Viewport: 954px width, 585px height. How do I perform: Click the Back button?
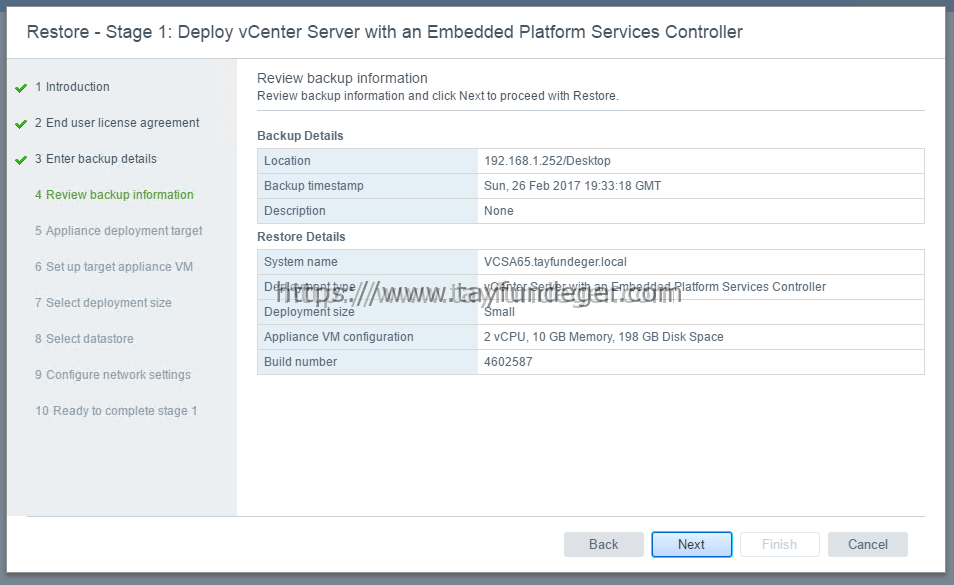point(604,544)
